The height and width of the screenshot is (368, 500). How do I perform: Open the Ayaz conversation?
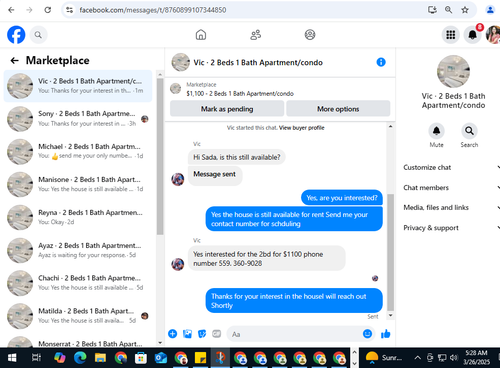click(x=78, y=250)
